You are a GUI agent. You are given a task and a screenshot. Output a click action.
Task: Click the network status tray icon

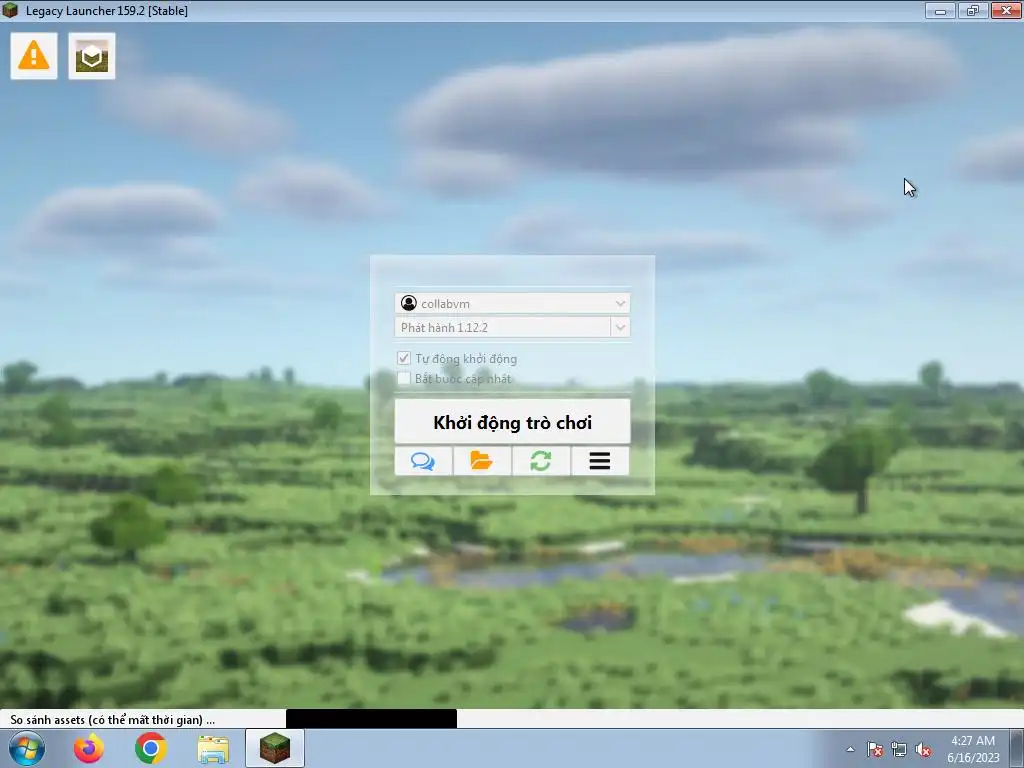(x=899, y=749)
